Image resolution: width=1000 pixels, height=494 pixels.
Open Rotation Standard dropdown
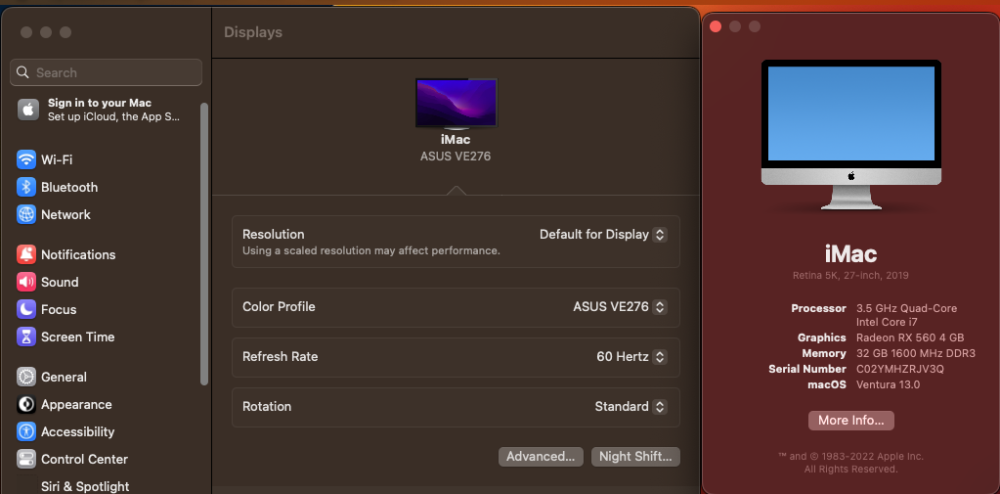pyautogui.click(x=631, y=406)
